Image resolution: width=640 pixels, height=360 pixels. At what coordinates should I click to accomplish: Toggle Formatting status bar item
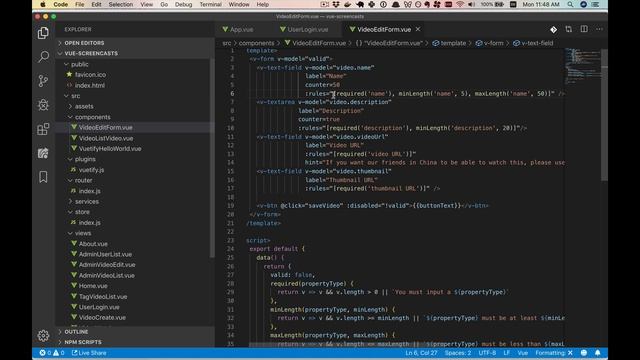coord(554,353)
